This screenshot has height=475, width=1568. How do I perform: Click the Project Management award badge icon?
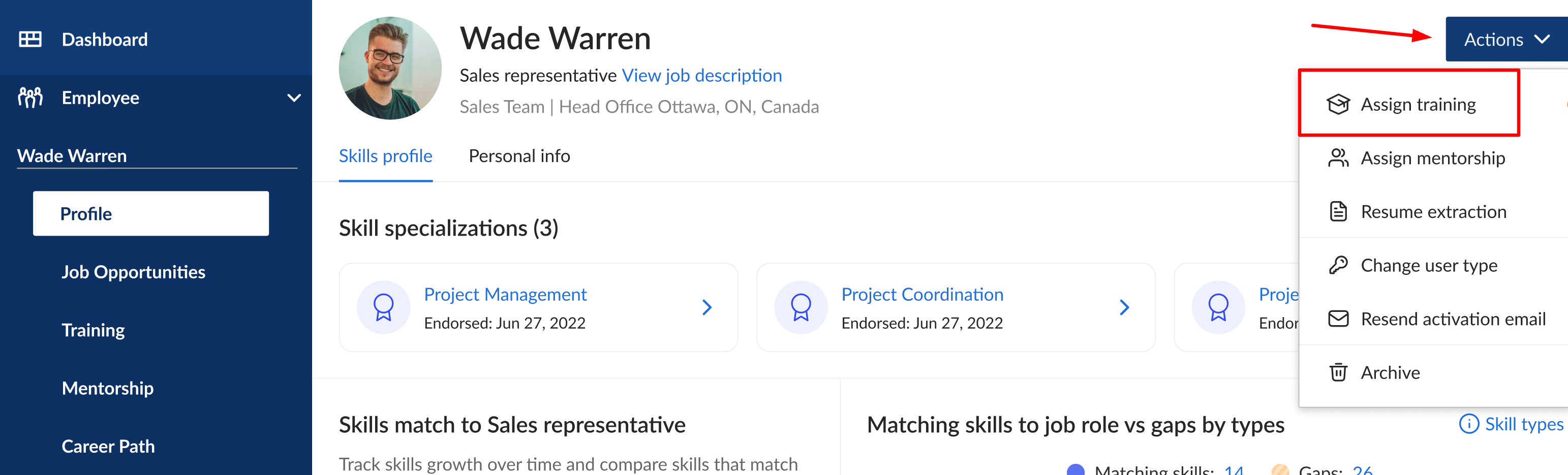(383, 307)
